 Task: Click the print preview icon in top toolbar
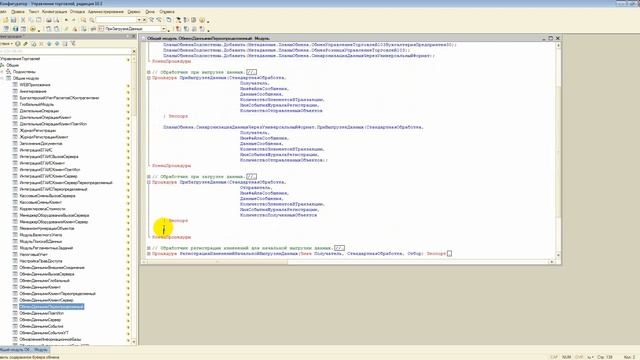coord(56,20)
